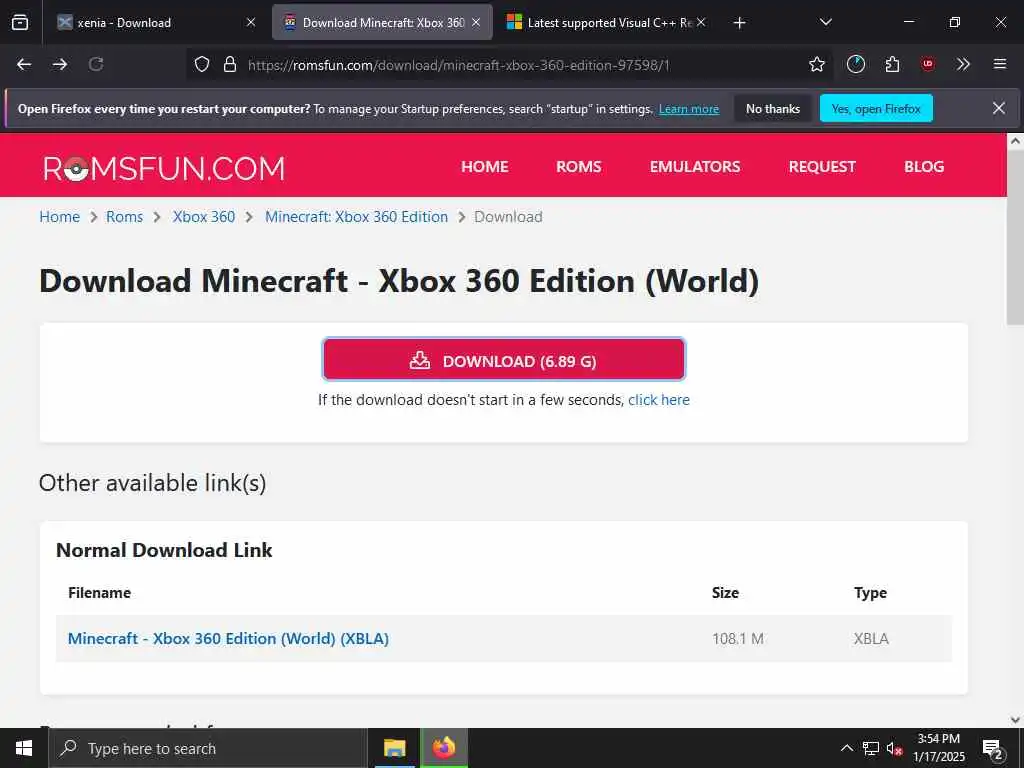Go to Xbox 360 breadcrumb link
This screenshot has height=768, width=1024.
coord(204,217)
